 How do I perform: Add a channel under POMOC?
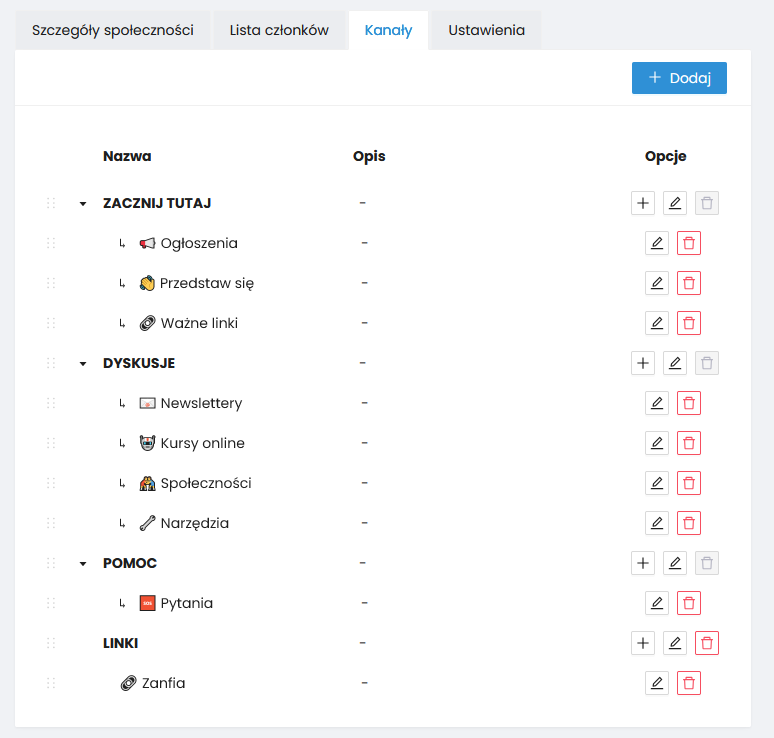643,563
